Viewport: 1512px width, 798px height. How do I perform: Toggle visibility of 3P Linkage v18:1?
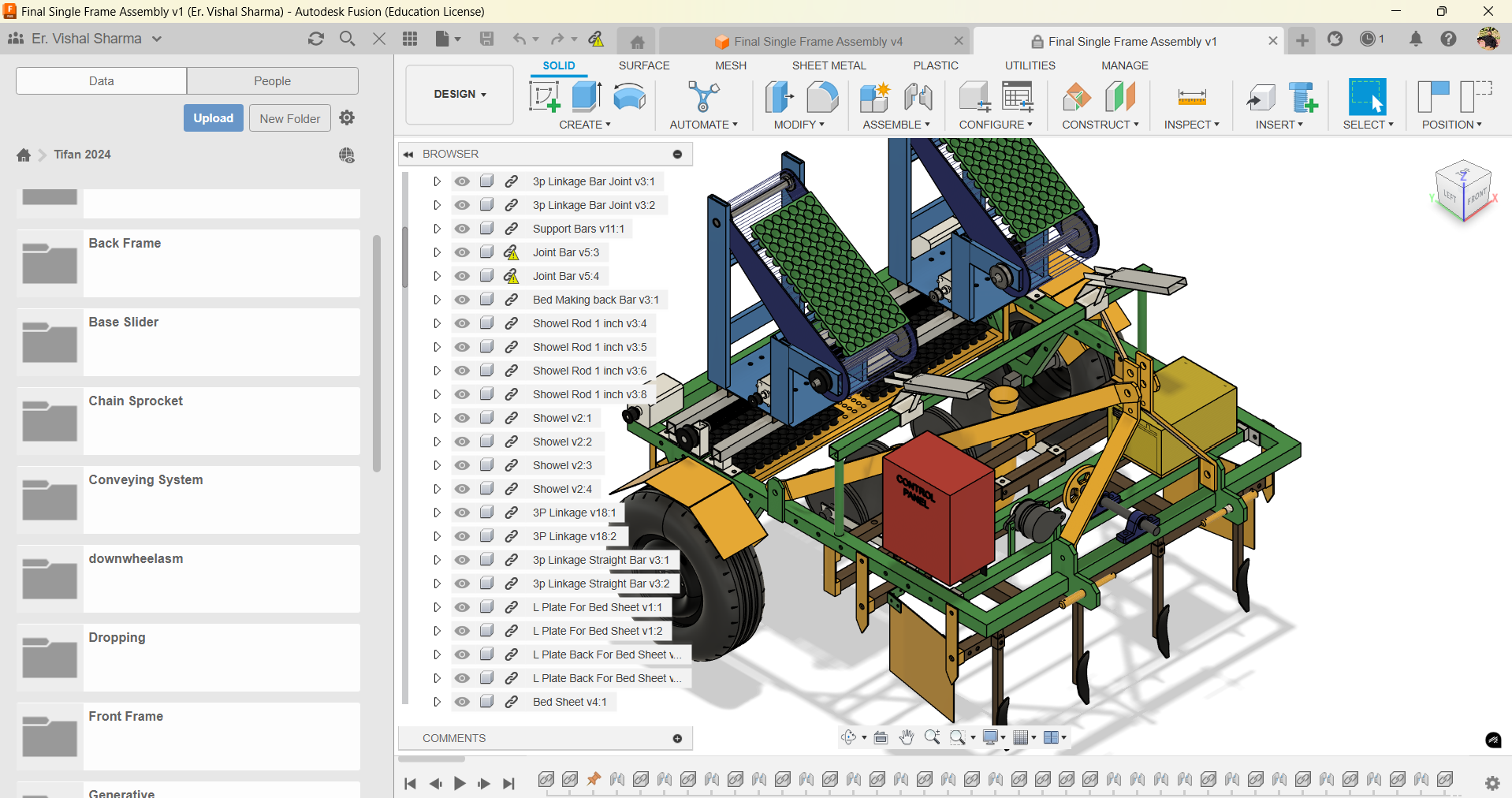point(462,513)
